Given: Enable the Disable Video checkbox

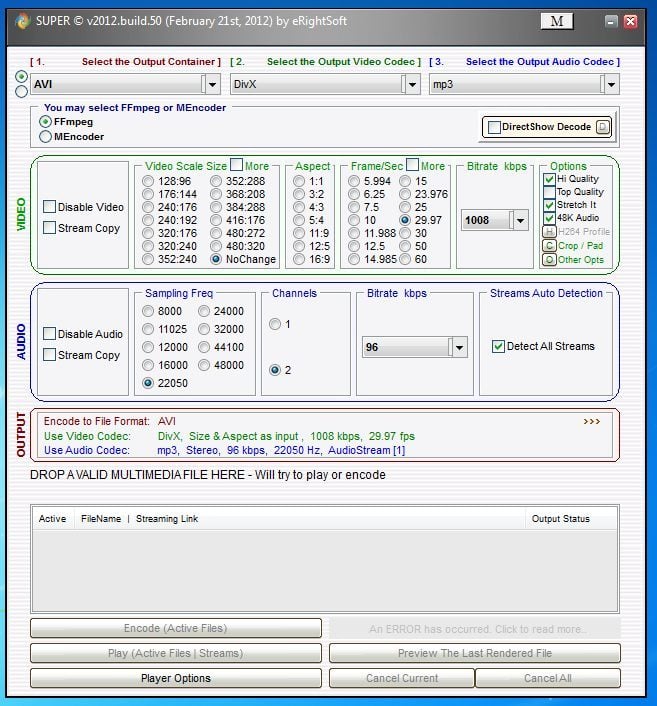Looking at the screenshot, I should pyautogui.click(x=50, y=207).
